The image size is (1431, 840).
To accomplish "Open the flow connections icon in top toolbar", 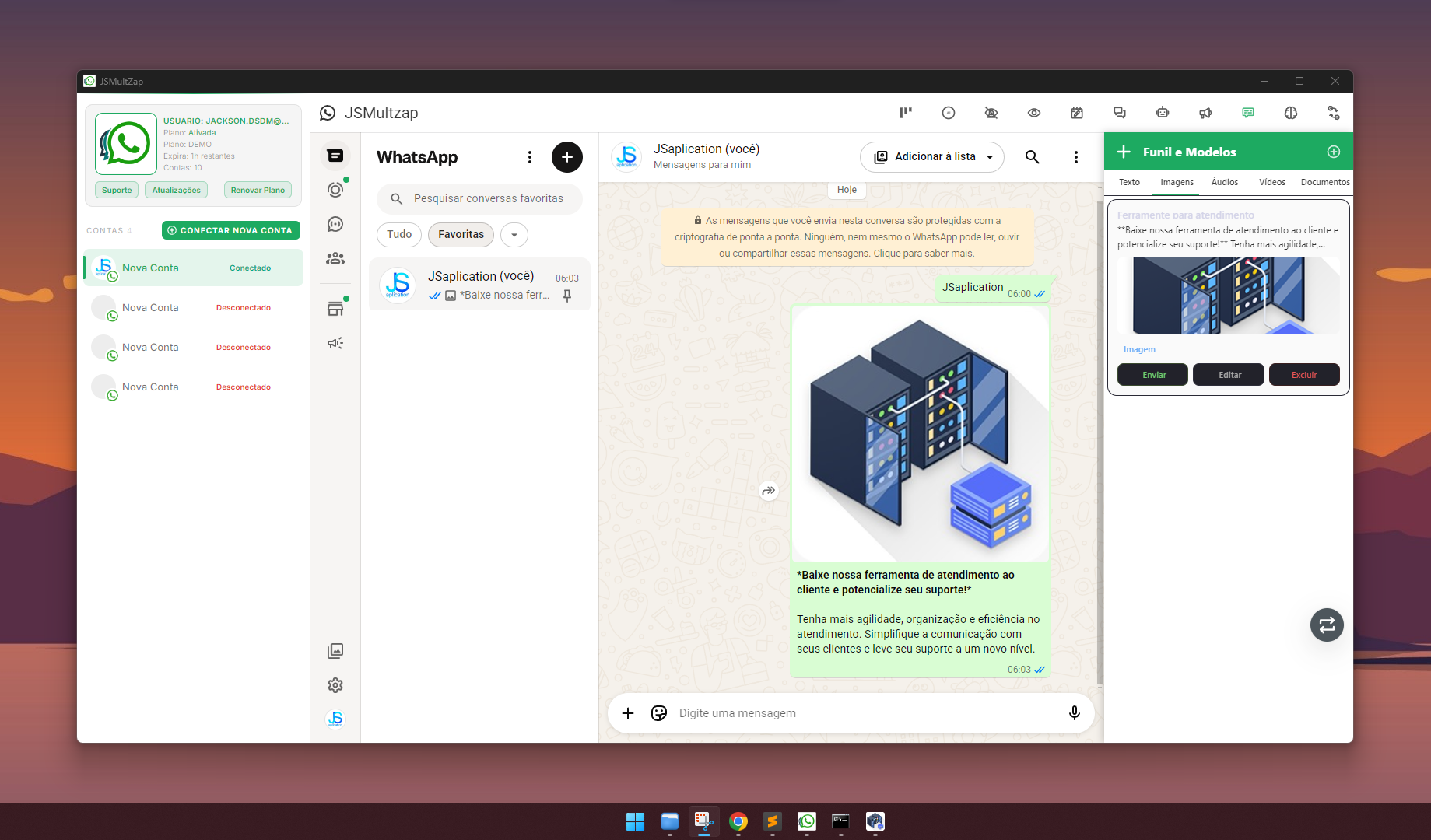I will click(1334, 113).
